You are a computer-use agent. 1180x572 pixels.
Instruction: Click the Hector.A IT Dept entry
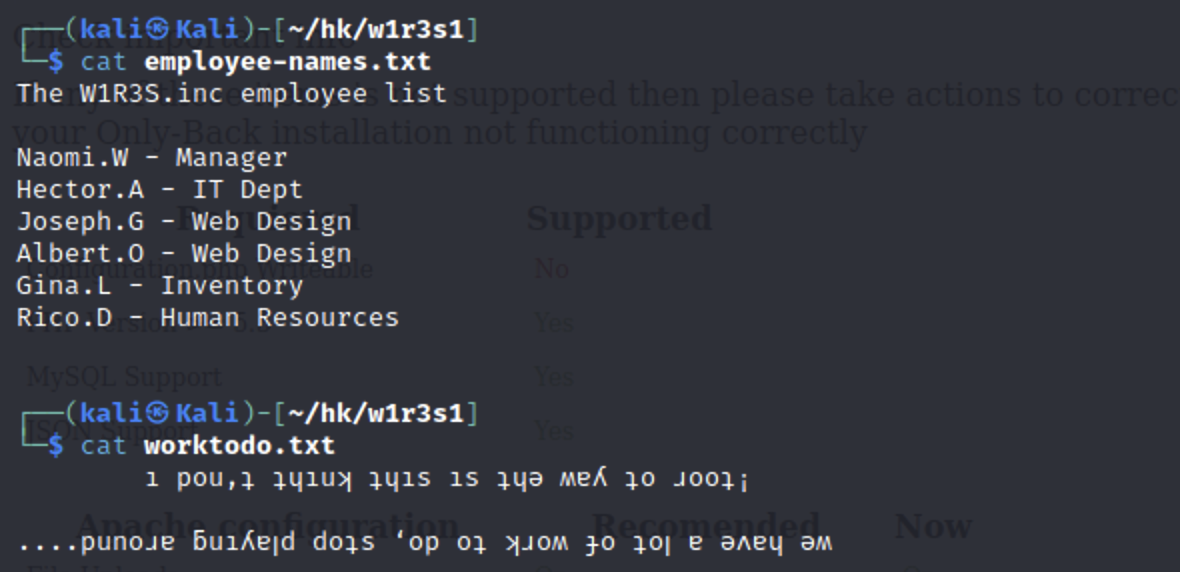pyautogui.click(x=159, y=190)
